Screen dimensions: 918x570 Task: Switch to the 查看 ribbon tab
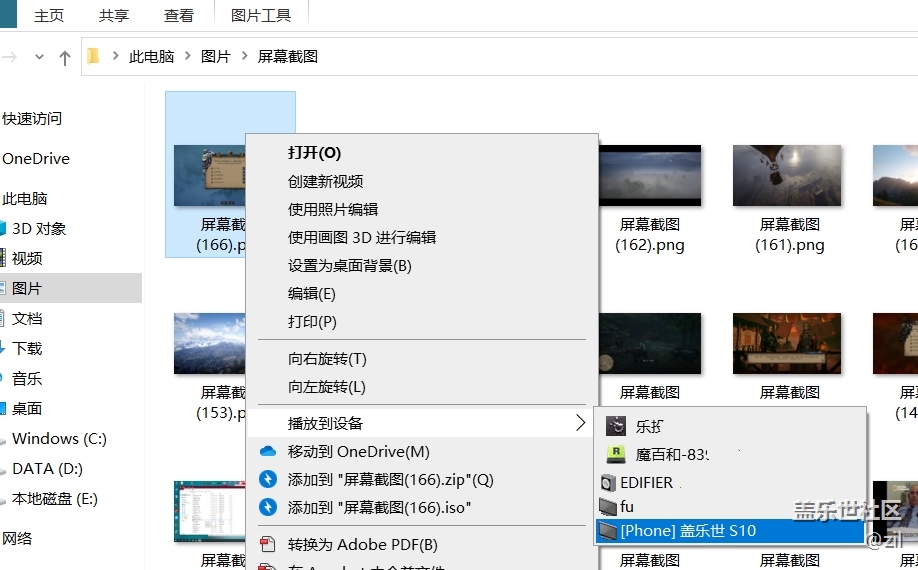179,15
